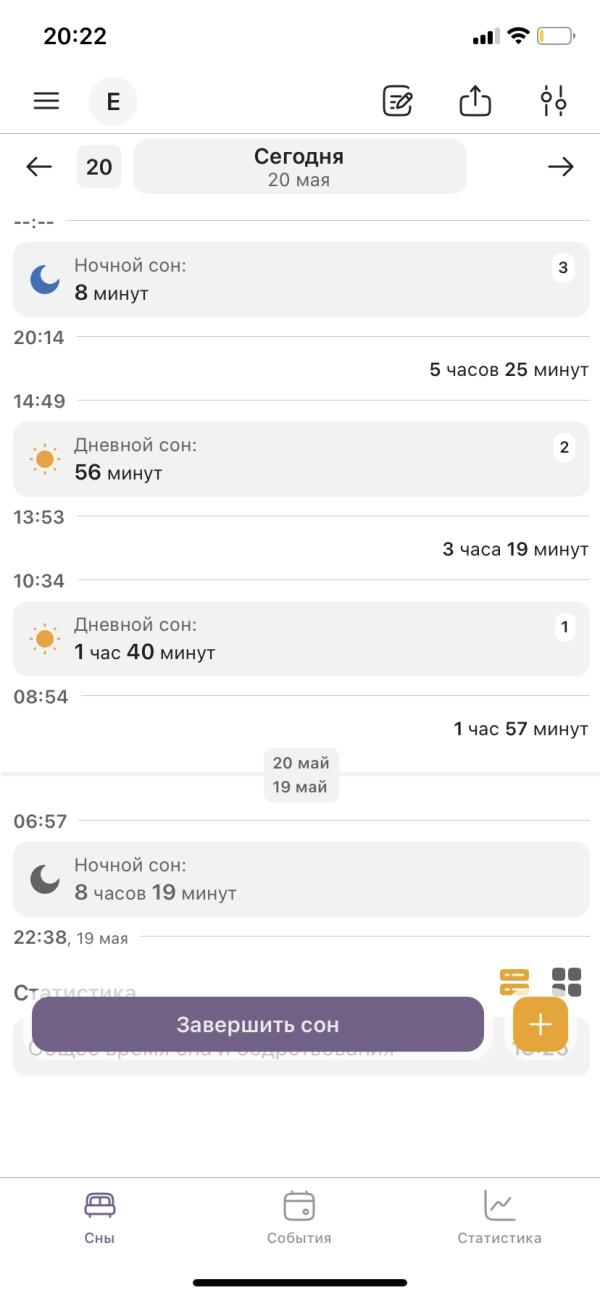Tap the orange plus add button
The image size is (600, 1297).
[x=540, y=1024]
